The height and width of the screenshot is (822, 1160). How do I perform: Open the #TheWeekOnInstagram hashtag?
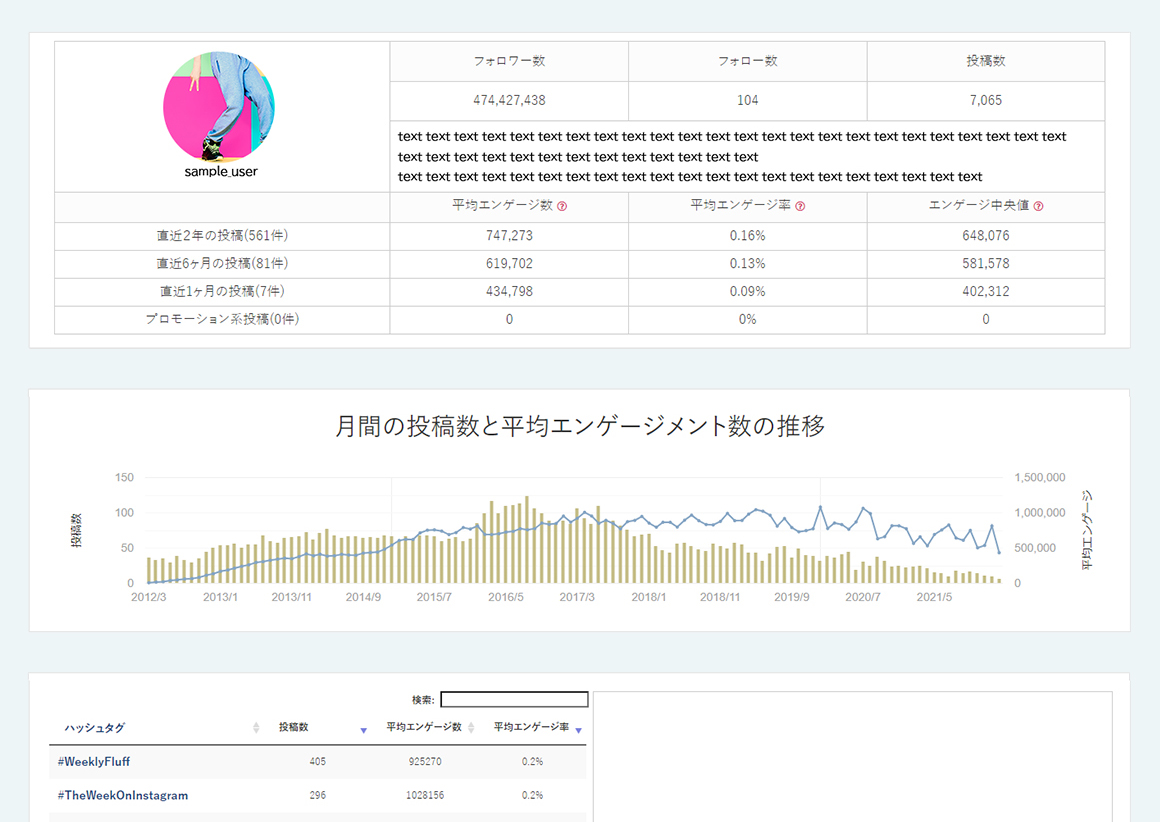tap(123, 795)
